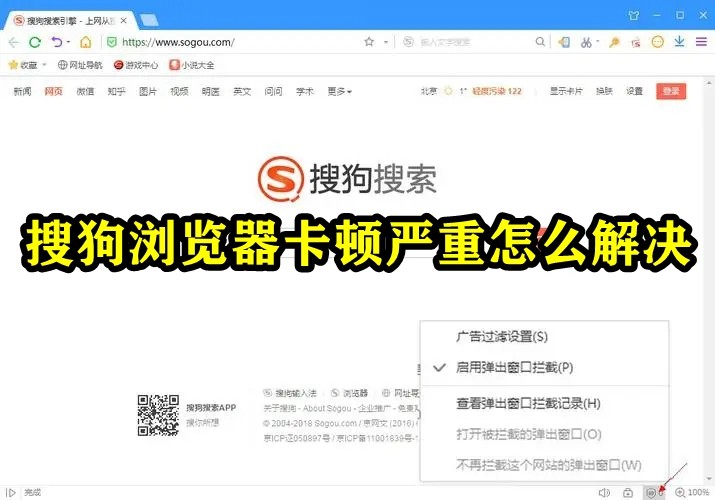Viewport: 715px width, 500px height.
Task: Click the green refresh page icon
Action: pos(35,42)
